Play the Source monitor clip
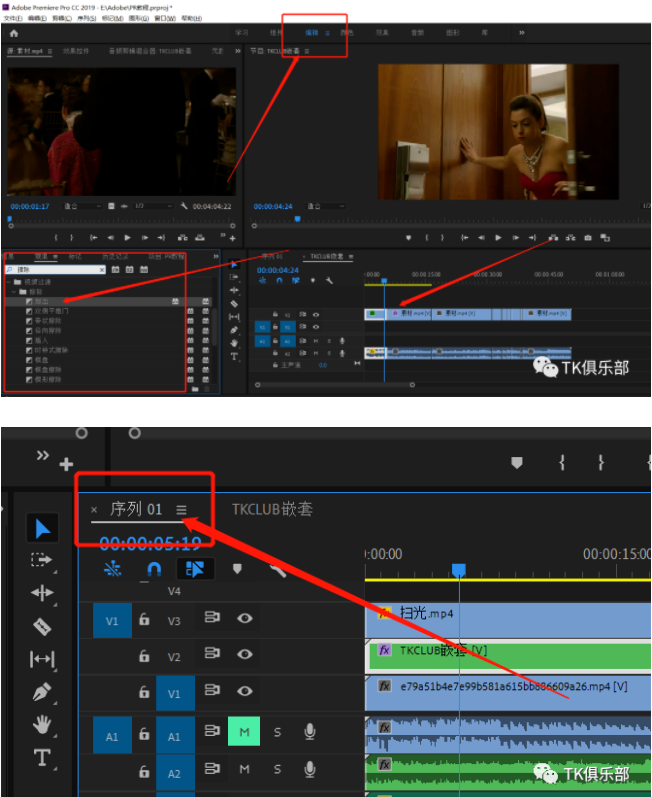Image resolution: width=652 pixels, height=797 pixels. coord(128,237)
